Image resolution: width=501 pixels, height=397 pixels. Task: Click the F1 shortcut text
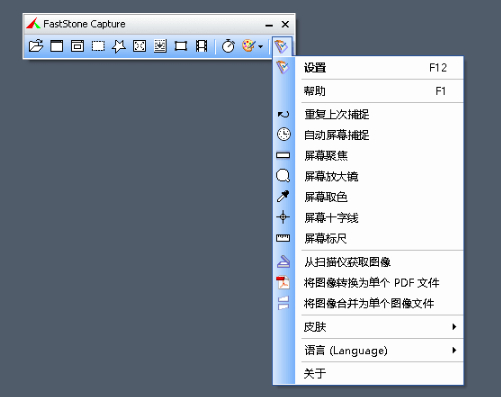[441, 91]
